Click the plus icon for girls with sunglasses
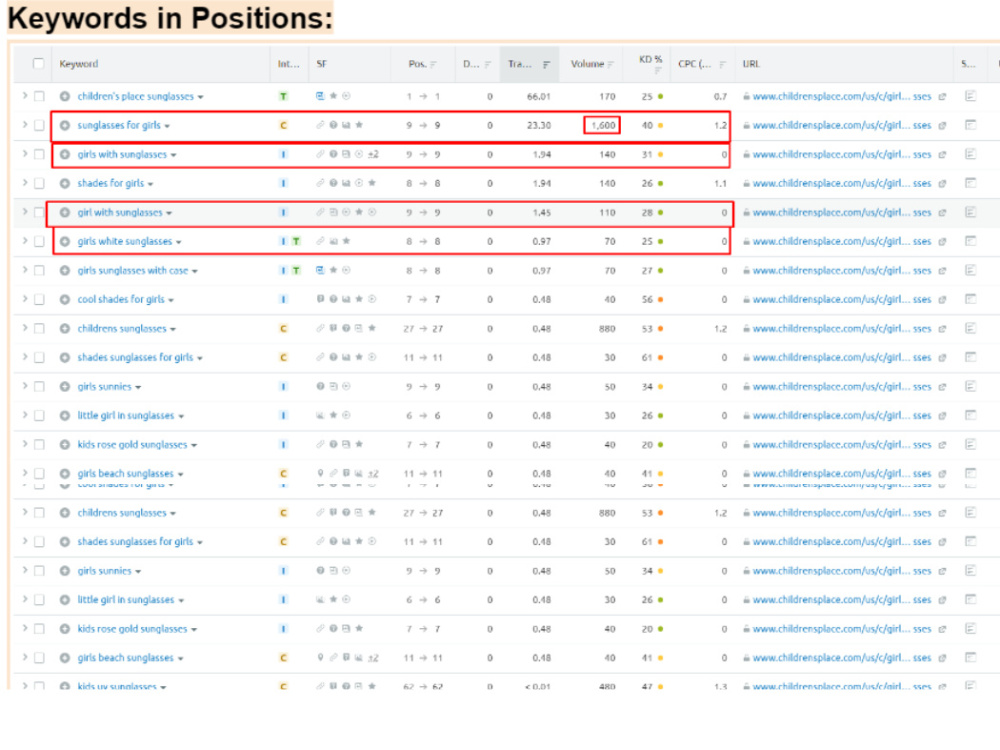The height and width of the screenshot is (750, 1000). tap(64, 154)
